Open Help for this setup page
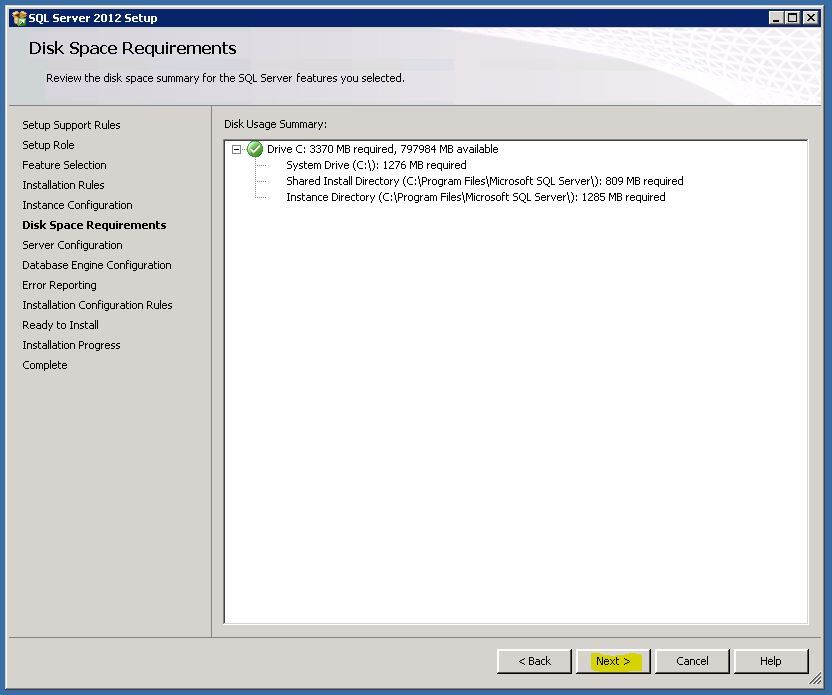The image size is (832, 695). pyautogui.click(x=771, y=661)
